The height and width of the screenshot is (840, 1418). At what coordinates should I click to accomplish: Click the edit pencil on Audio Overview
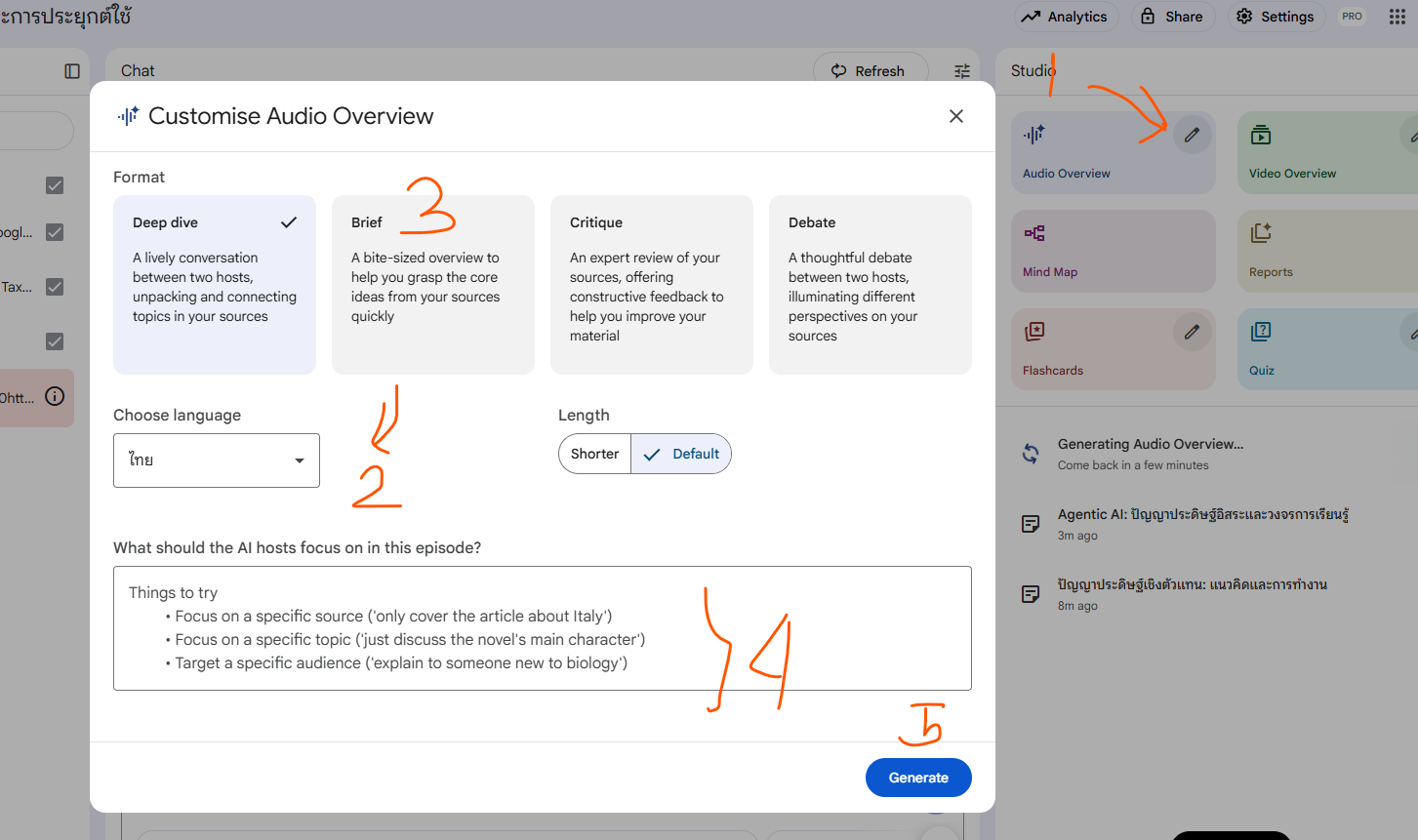coord(1192,136)
